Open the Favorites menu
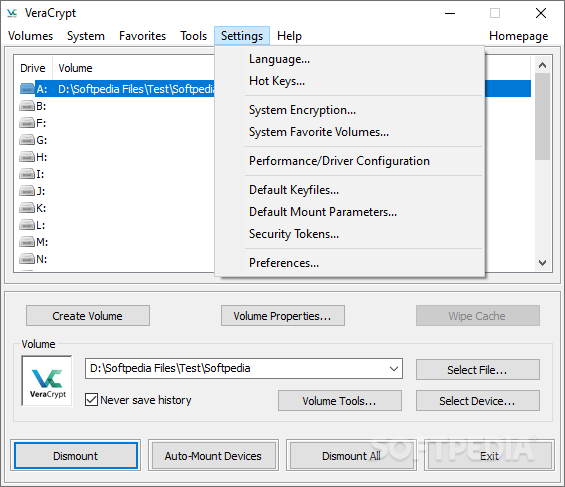Screen dimensions: 565x487 (x=143, y=36)
